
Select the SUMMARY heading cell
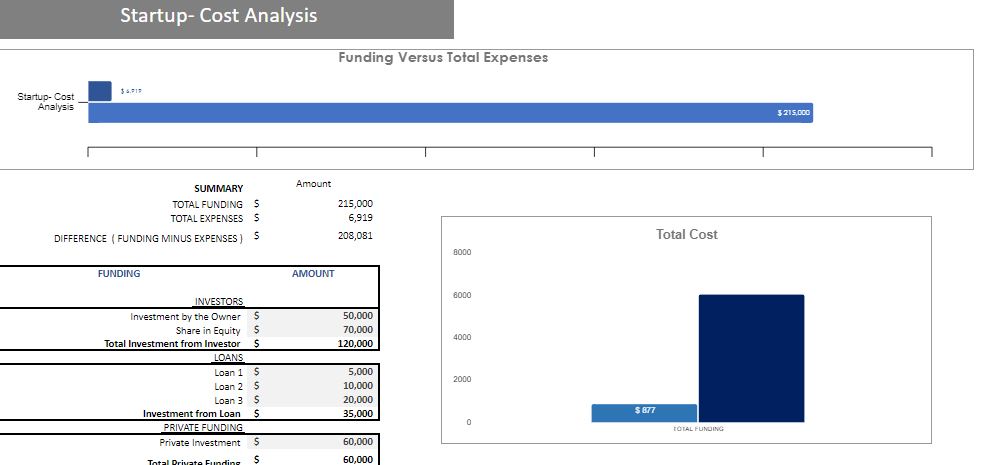click(218, 189)
